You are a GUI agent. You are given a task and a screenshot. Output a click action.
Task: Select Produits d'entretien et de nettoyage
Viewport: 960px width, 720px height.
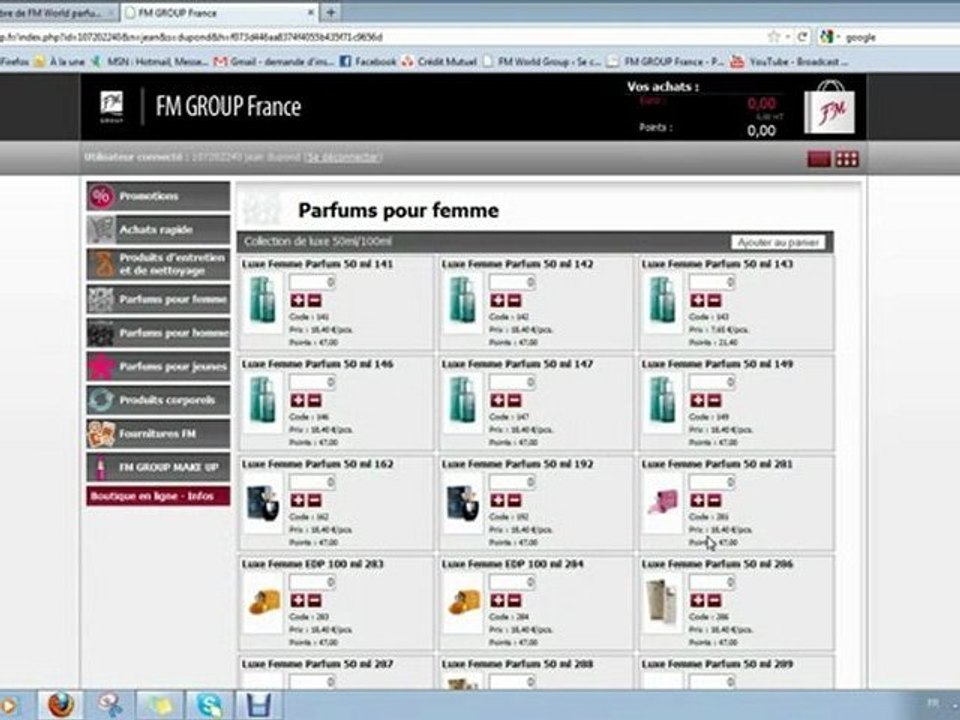159,264
